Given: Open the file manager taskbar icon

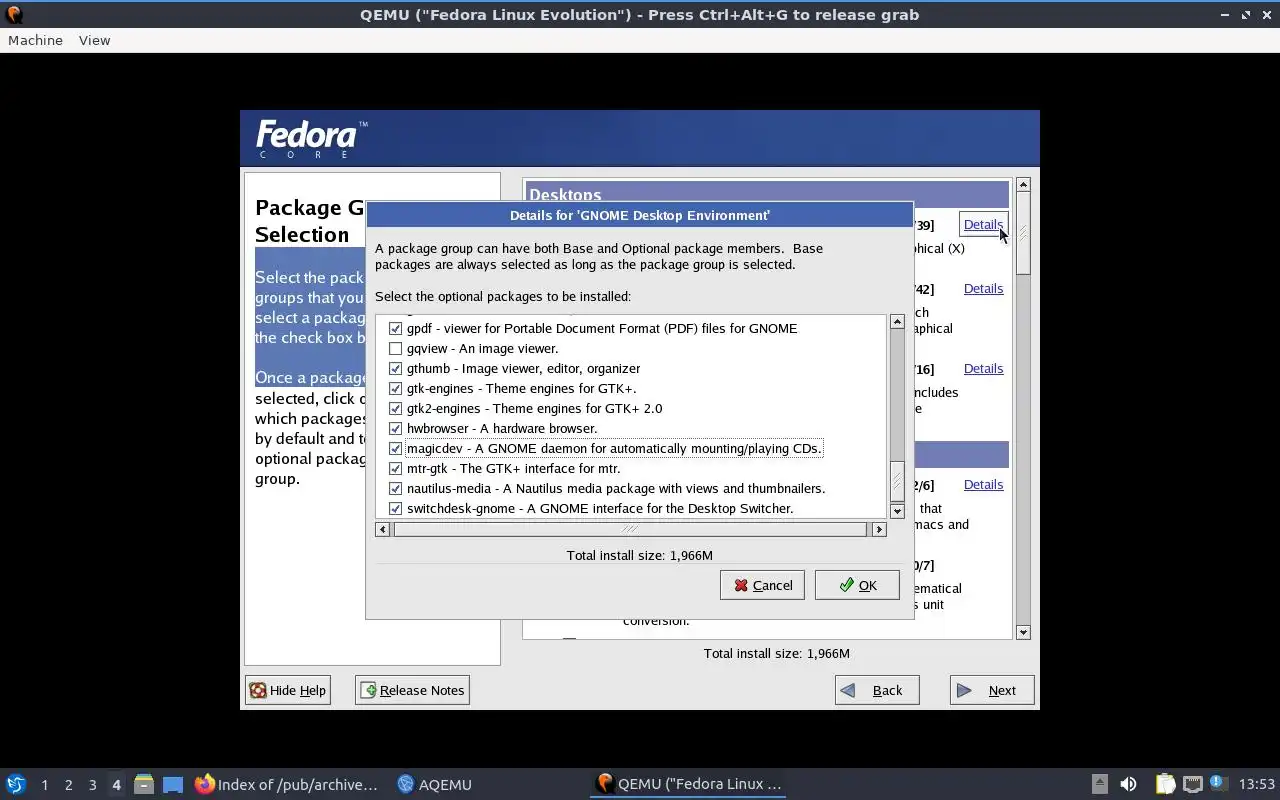Looking at the screenshot, I should tap(143, 784).
